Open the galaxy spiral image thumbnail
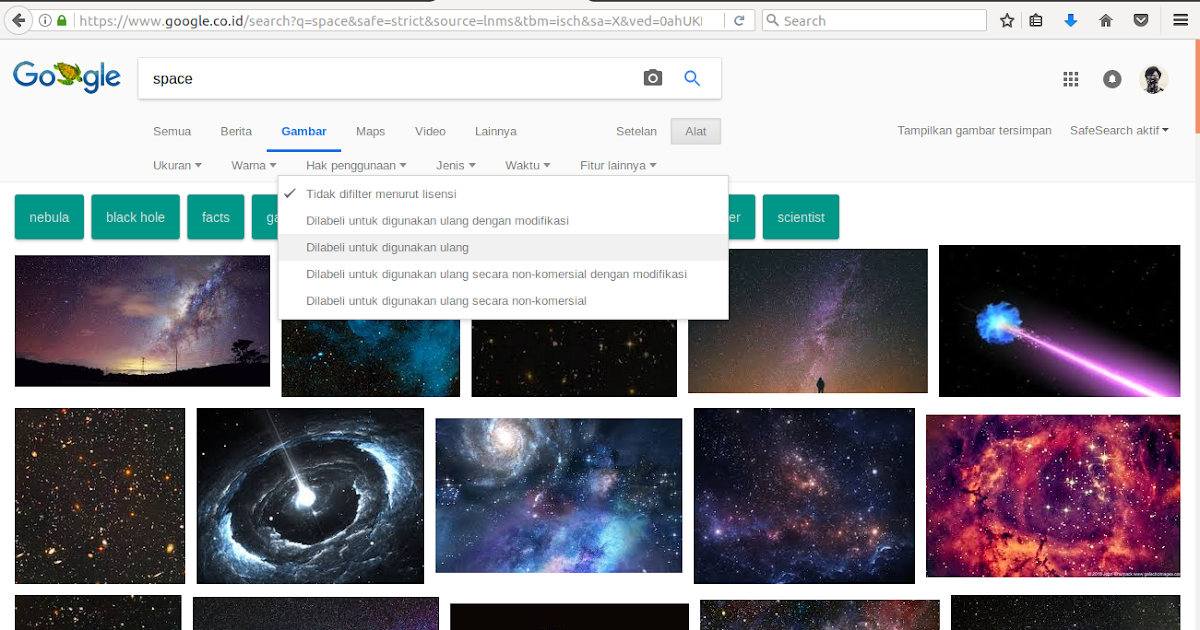Viewport: 1200px width, 630px height. pos(558,494)
